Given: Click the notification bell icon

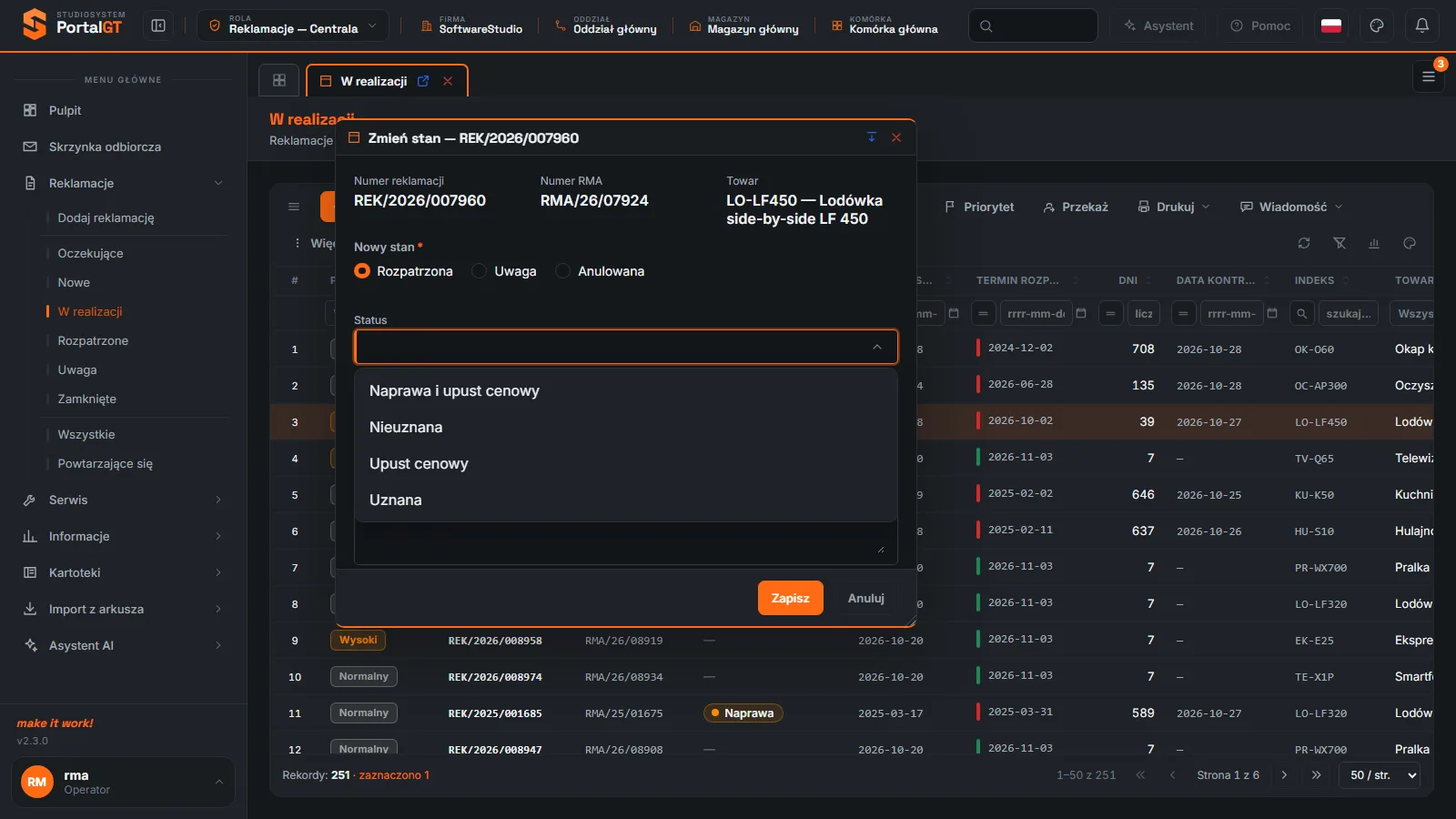Looking at the screenshot, I should 1422,25.
